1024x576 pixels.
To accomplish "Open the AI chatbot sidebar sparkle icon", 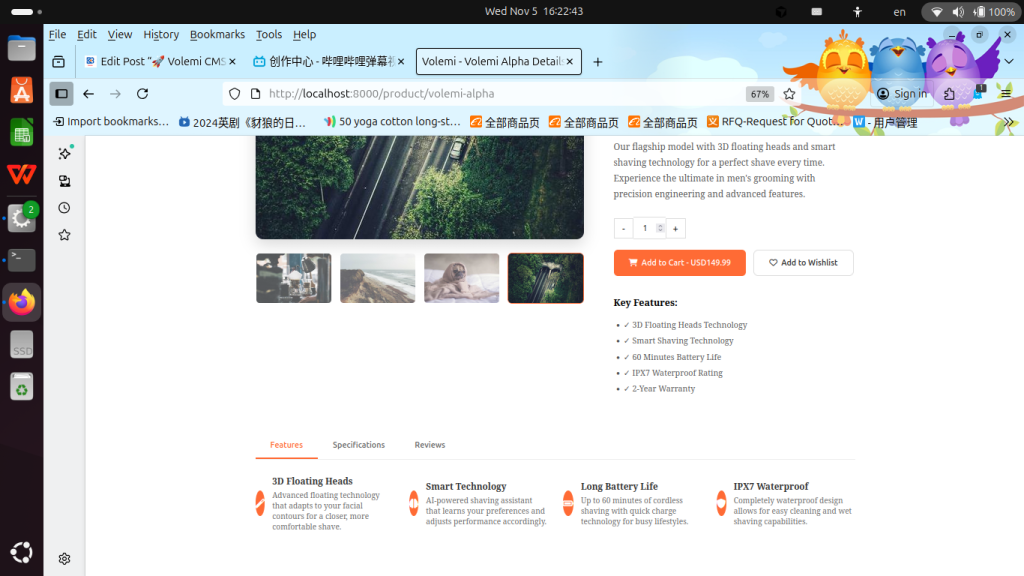I will click(64, 153).
